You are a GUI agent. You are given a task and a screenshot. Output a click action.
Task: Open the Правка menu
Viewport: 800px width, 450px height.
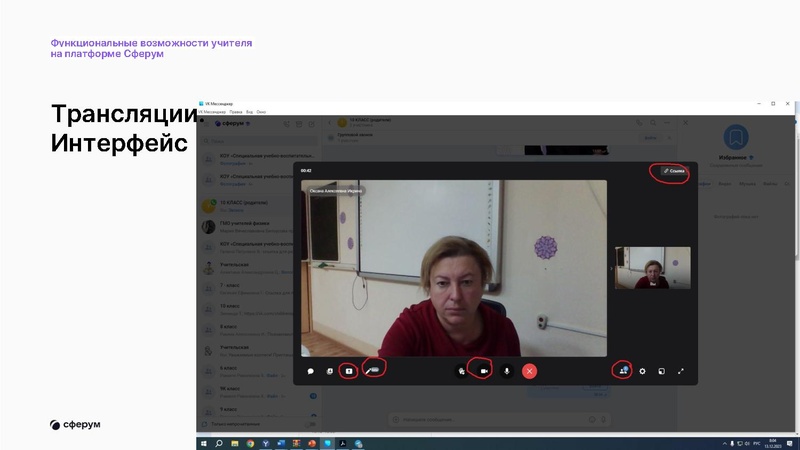[236, 112]
